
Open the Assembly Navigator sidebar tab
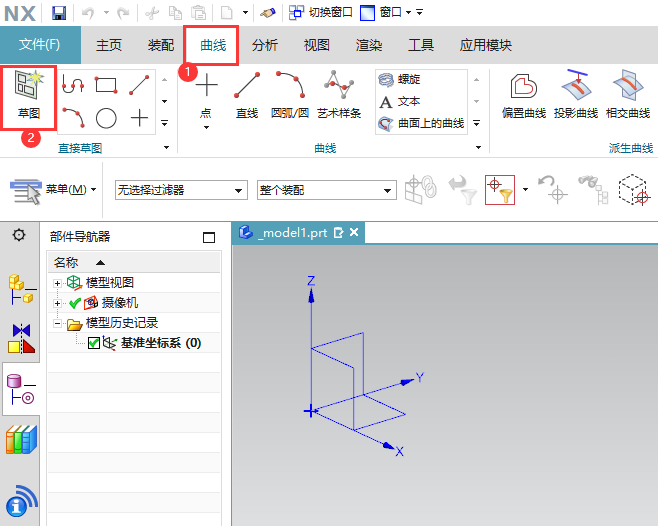[21, 289]
